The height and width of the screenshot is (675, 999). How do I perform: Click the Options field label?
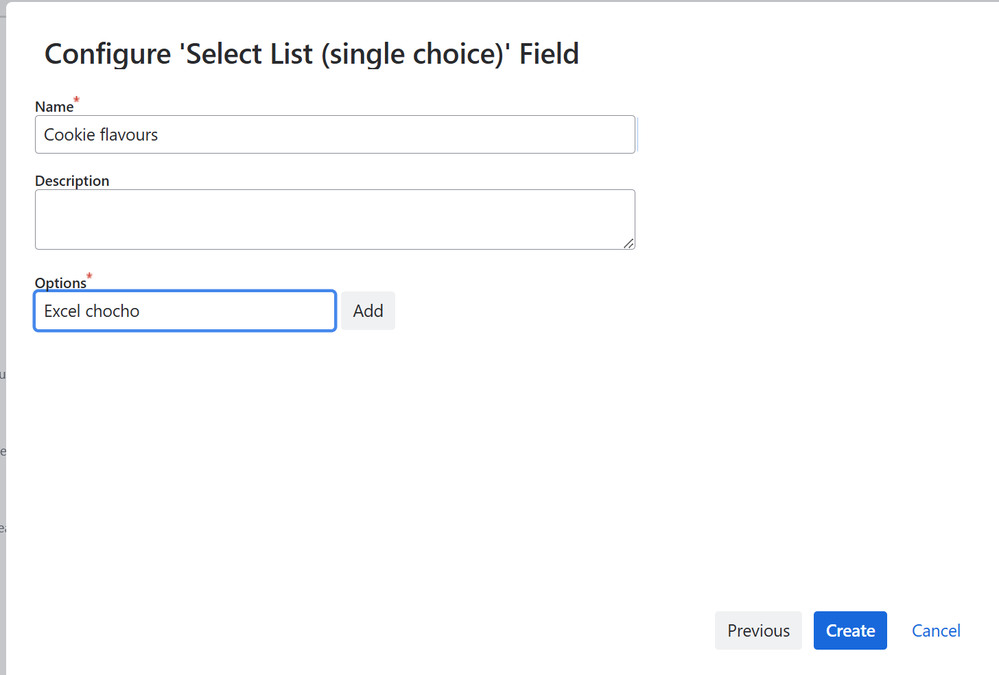60,283
